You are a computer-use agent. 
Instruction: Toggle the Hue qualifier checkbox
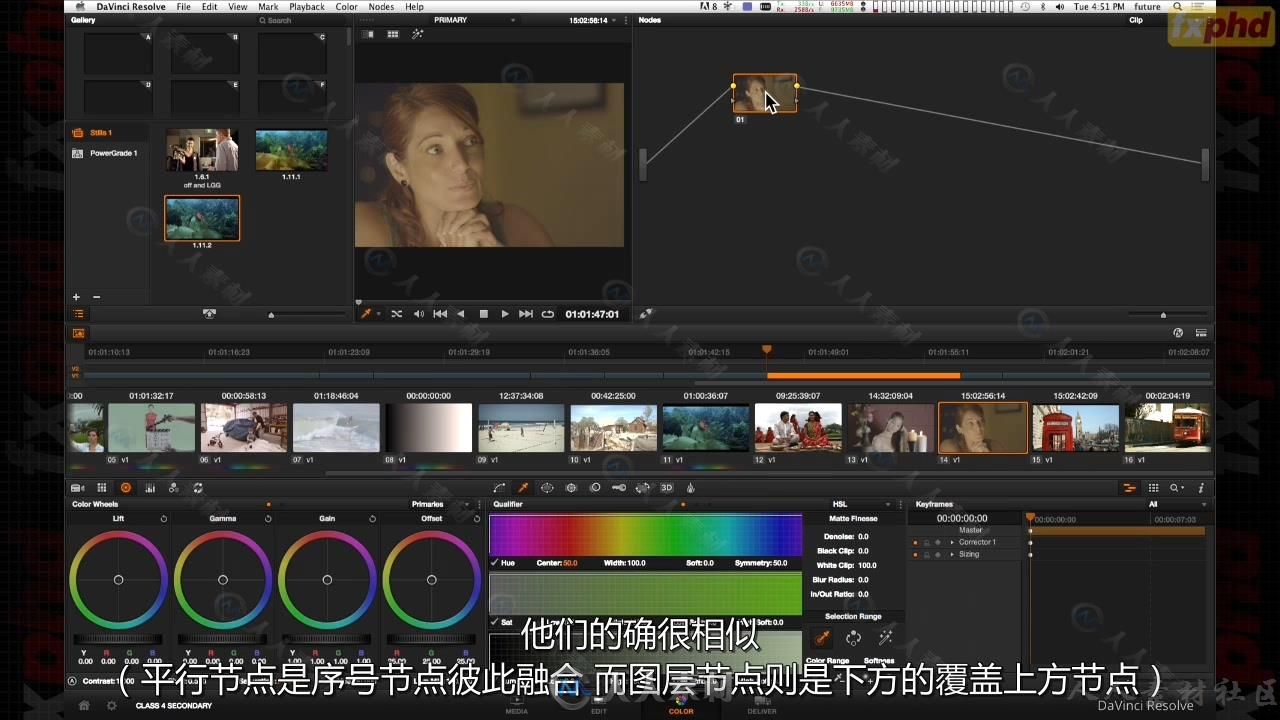(x=495, y=563)
